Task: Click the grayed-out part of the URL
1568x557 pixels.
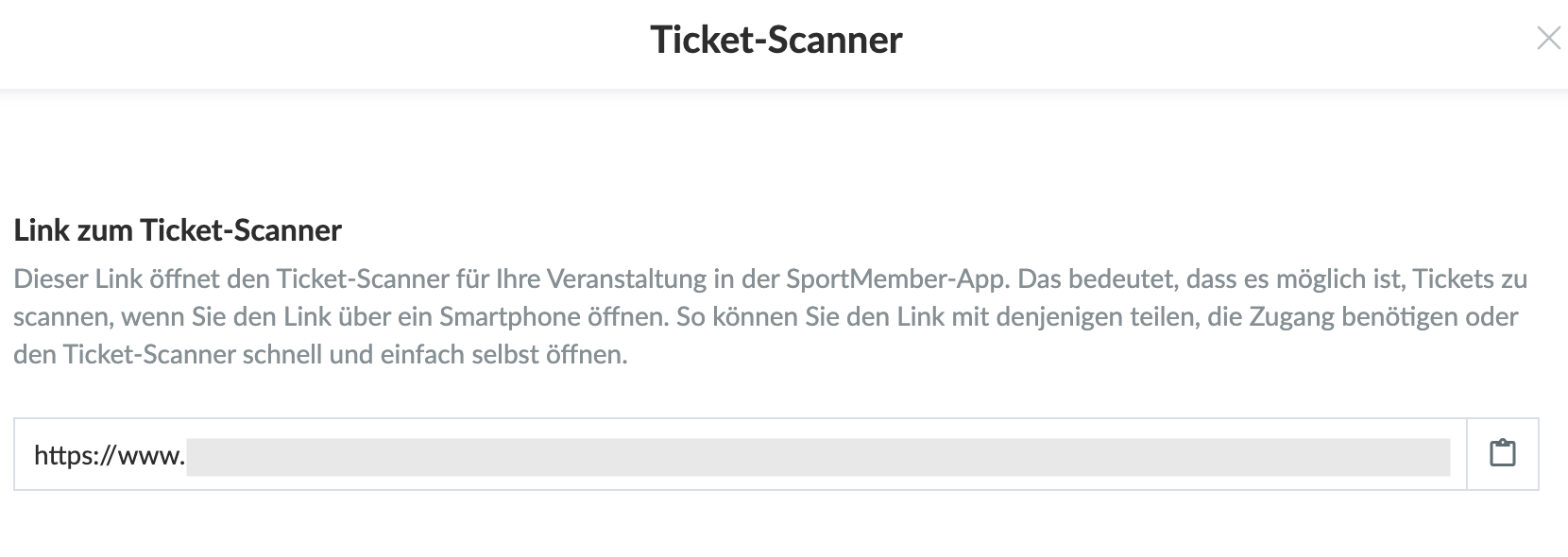Action: click(x=818, y=457)
